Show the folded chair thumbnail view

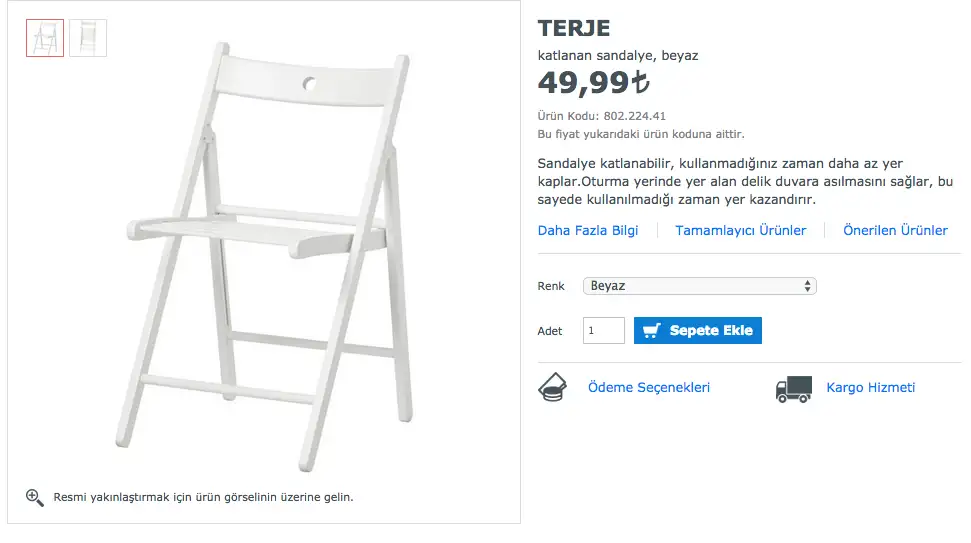click(x=88, y=38)
